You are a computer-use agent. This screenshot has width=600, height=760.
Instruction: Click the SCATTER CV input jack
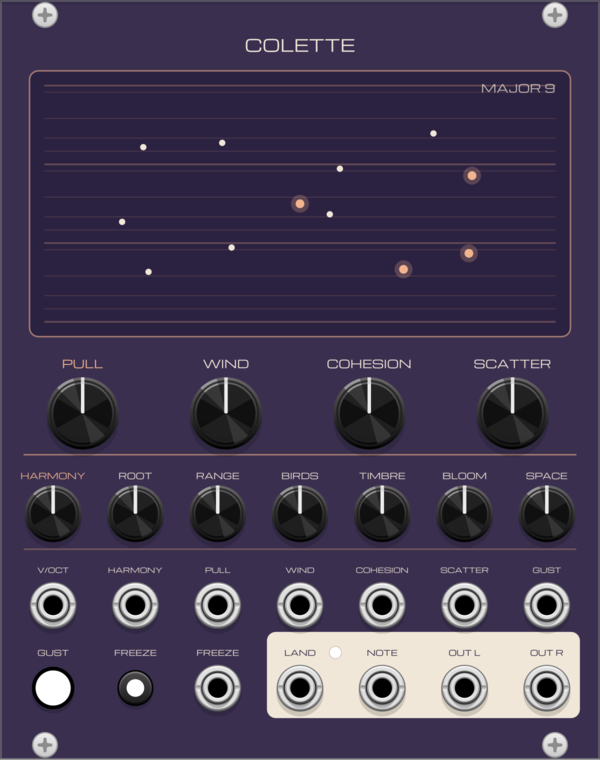[464, 605]
